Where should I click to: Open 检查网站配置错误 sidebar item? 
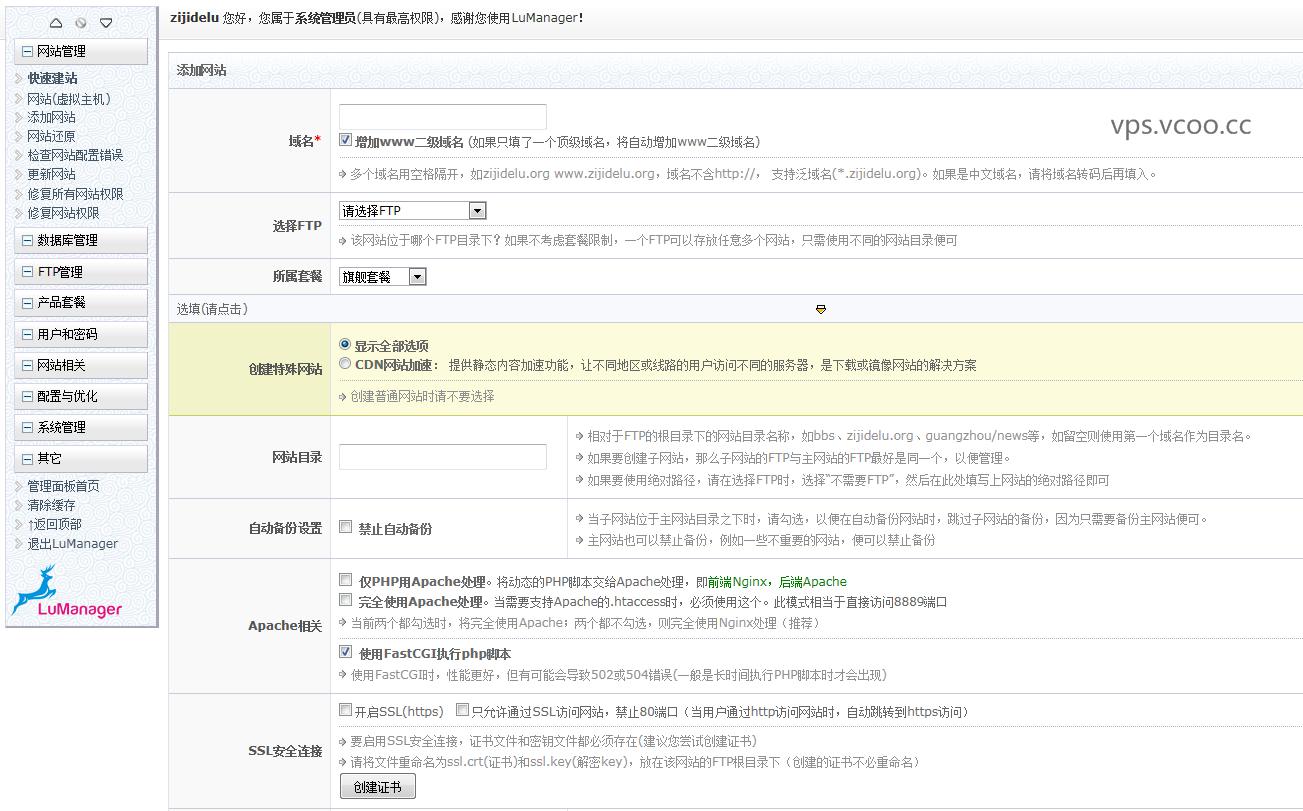(x=75, y=155)
